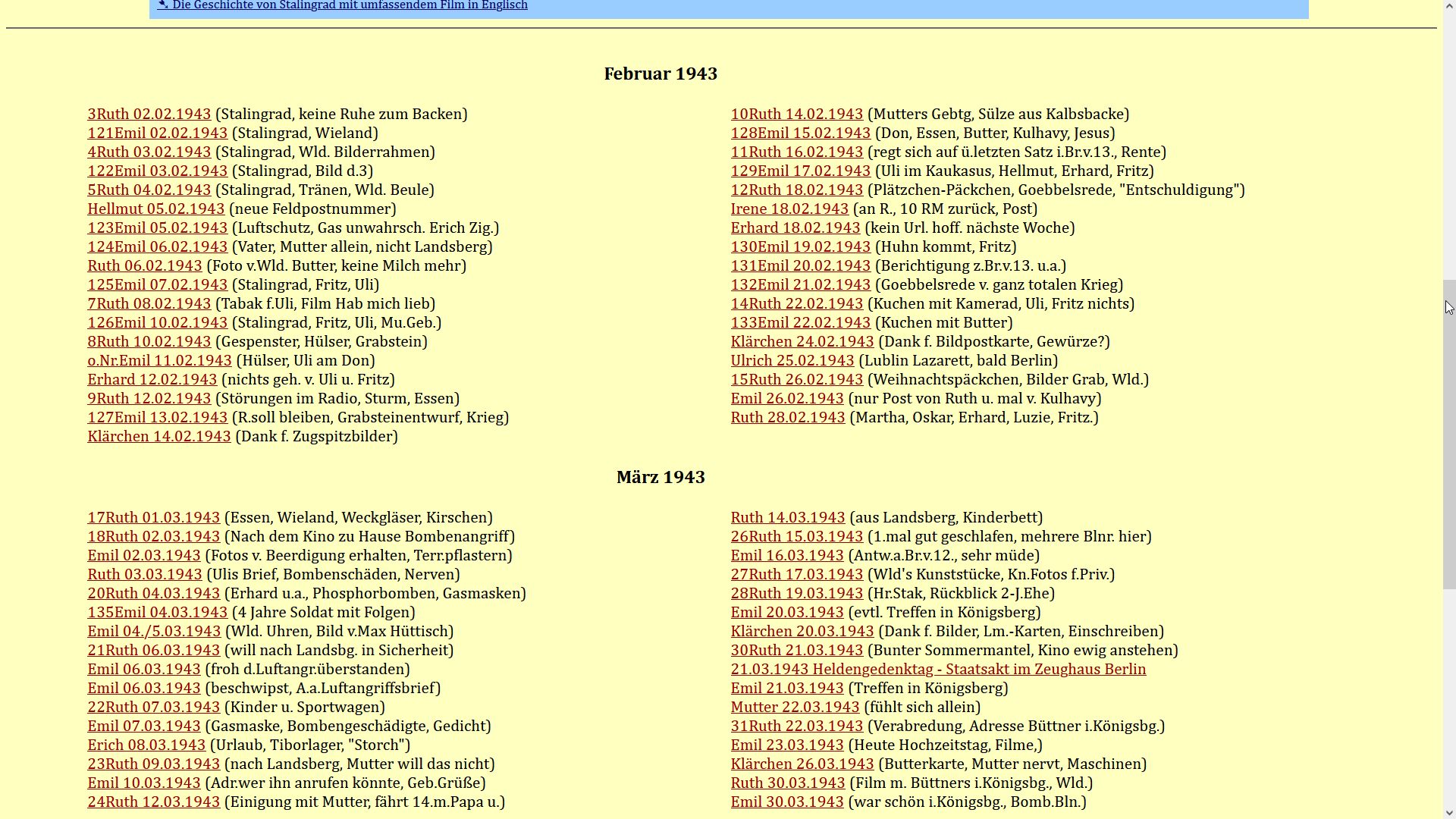The width and height of the screenshot is (1456, 819).
Task: Select Klärchen 14.02.1943 letter link
Action: pos(158,436)
